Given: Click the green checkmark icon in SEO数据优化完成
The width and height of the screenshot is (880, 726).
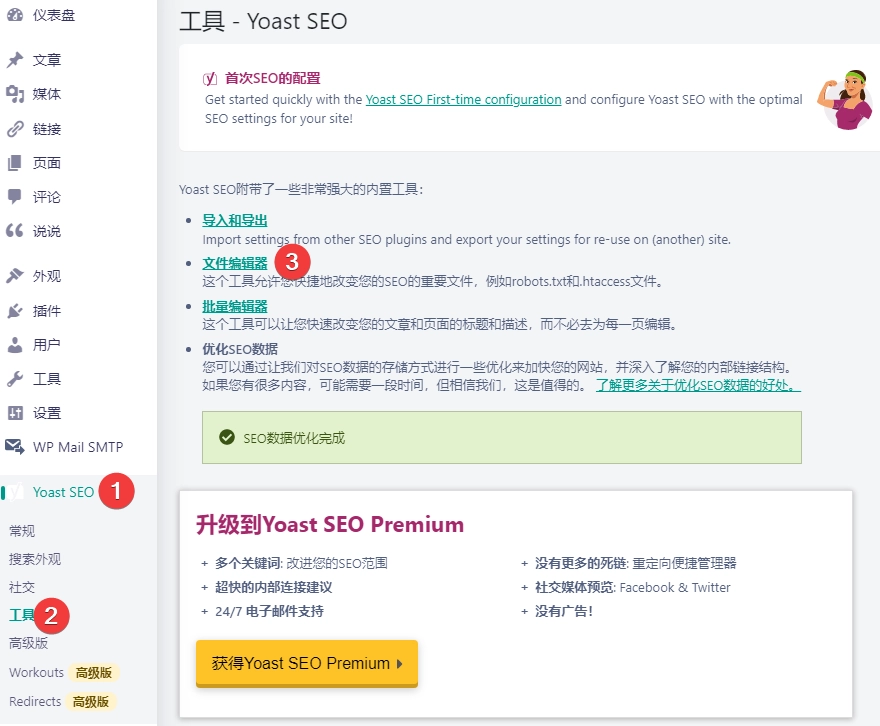Looking at the screenshot, I should [227, 437].
